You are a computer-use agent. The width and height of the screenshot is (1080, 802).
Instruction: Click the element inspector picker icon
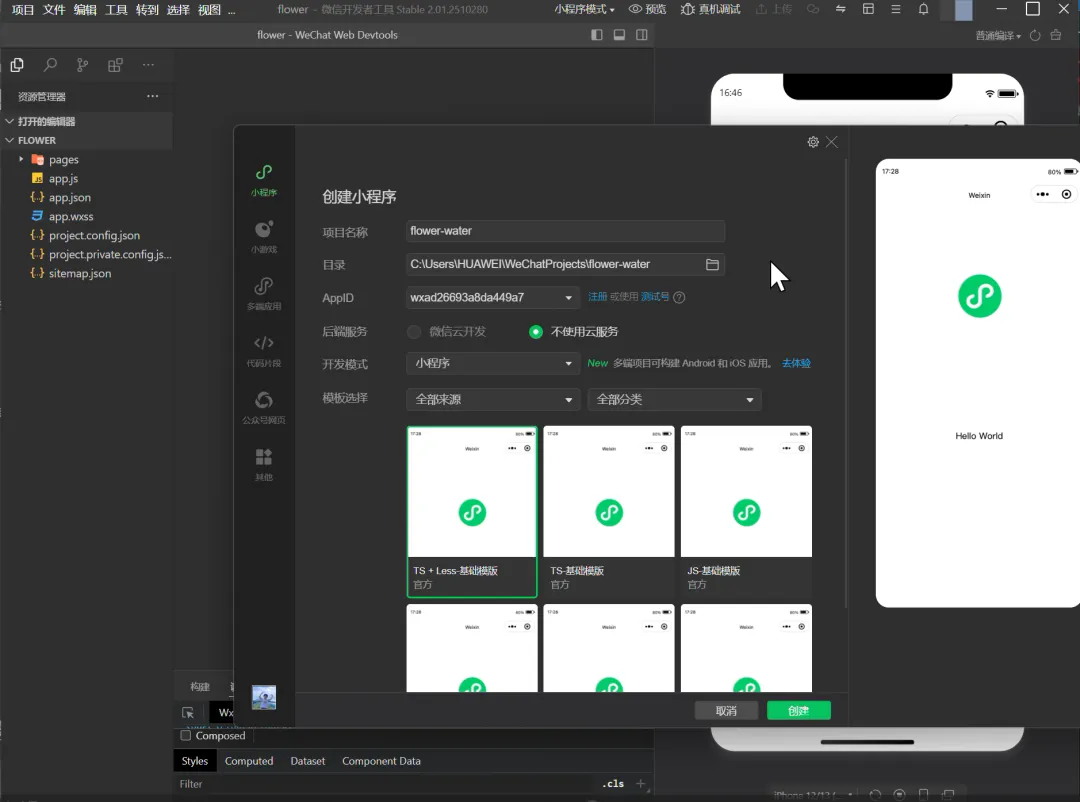tap(187, 713)
